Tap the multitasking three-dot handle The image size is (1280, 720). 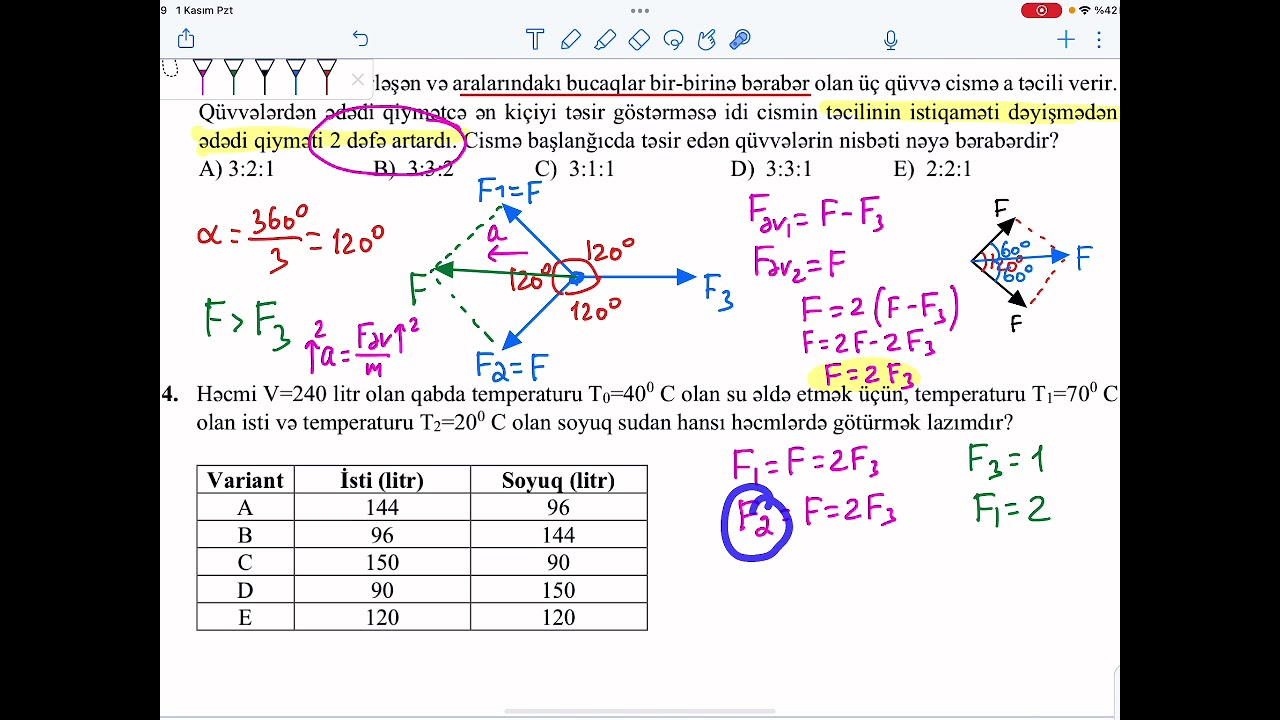pyautogui.click(x=640, y=10)
